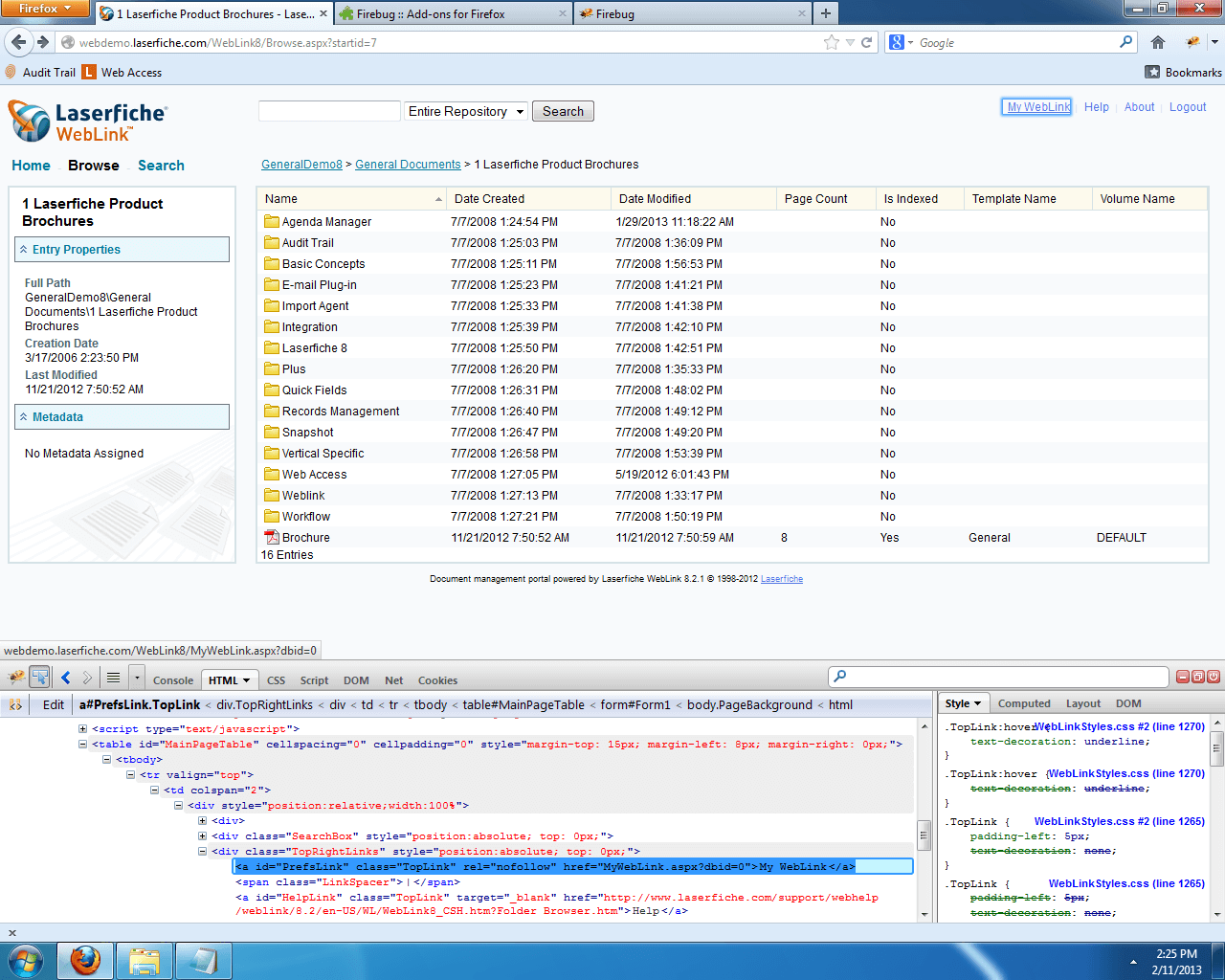Viewport: 1225px width, 980px height.
Task: Open the Firebug HTML tab options dropdown
Action: (x=246, y=680)
